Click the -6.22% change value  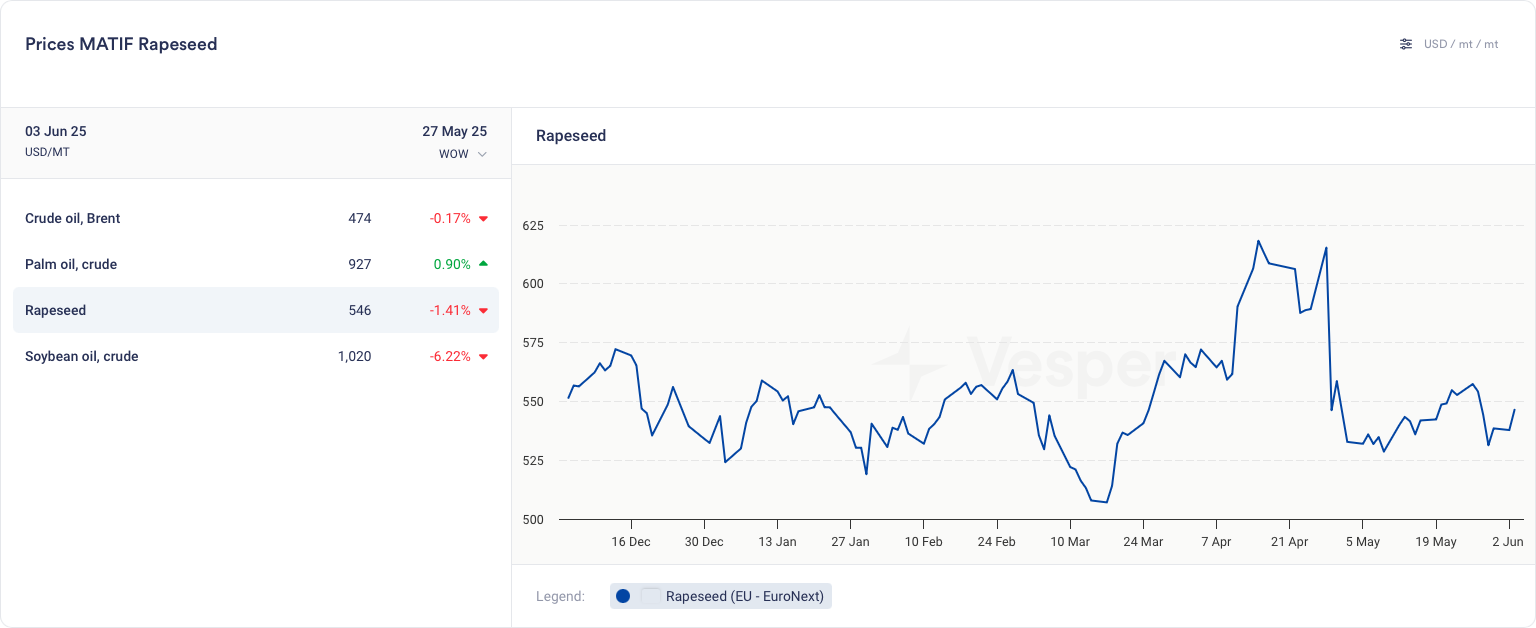click(x=450, y=356)
